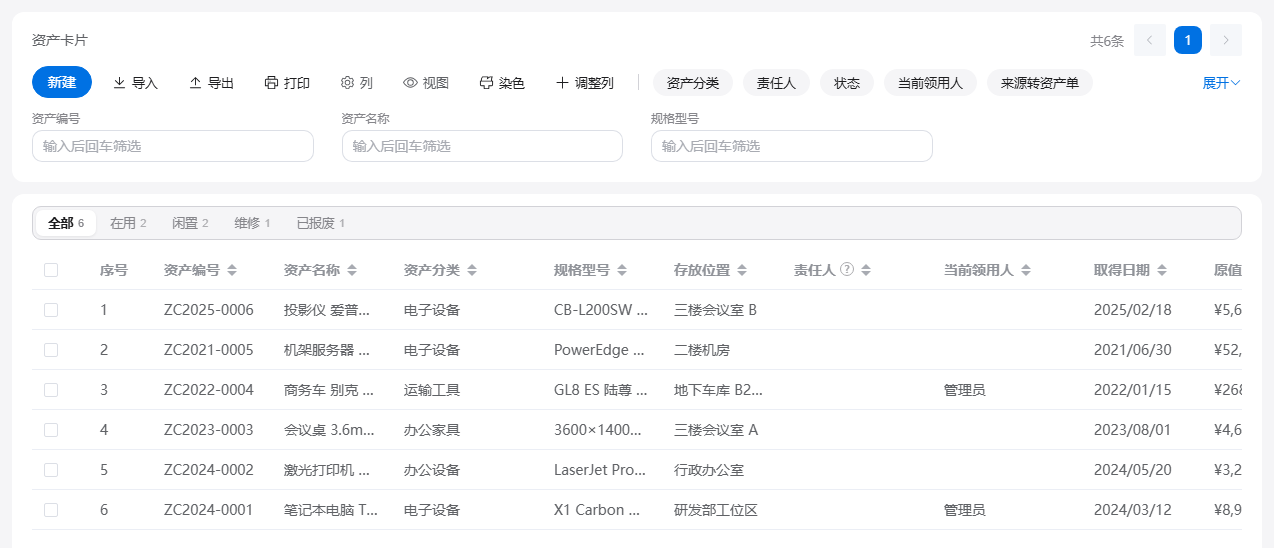Click the 办公家具 category cell
This screenshot has width=1274, height=548.
[x=432, y=430]
